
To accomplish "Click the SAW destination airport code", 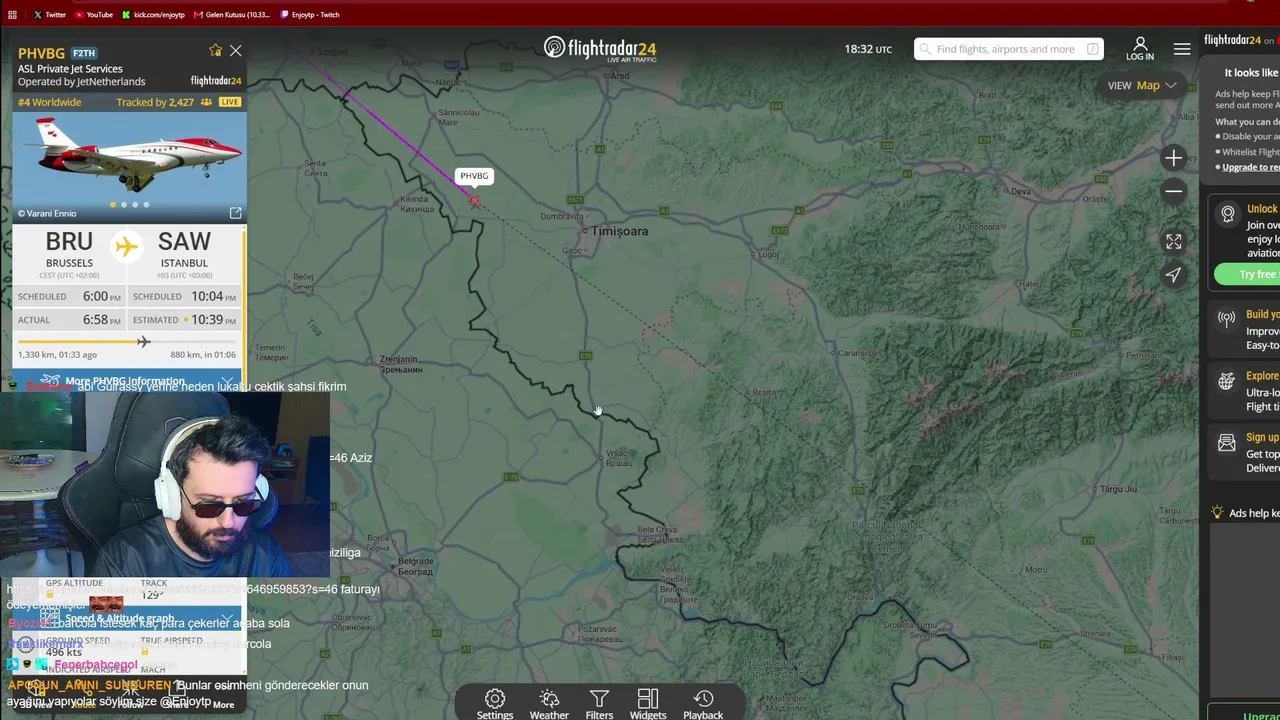I will click(184, 242).
